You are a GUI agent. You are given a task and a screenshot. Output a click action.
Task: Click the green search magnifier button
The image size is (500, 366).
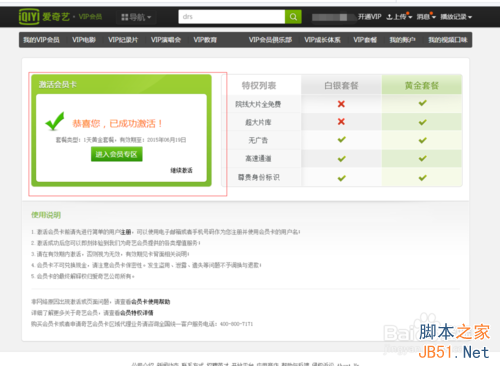click(293, 17)
